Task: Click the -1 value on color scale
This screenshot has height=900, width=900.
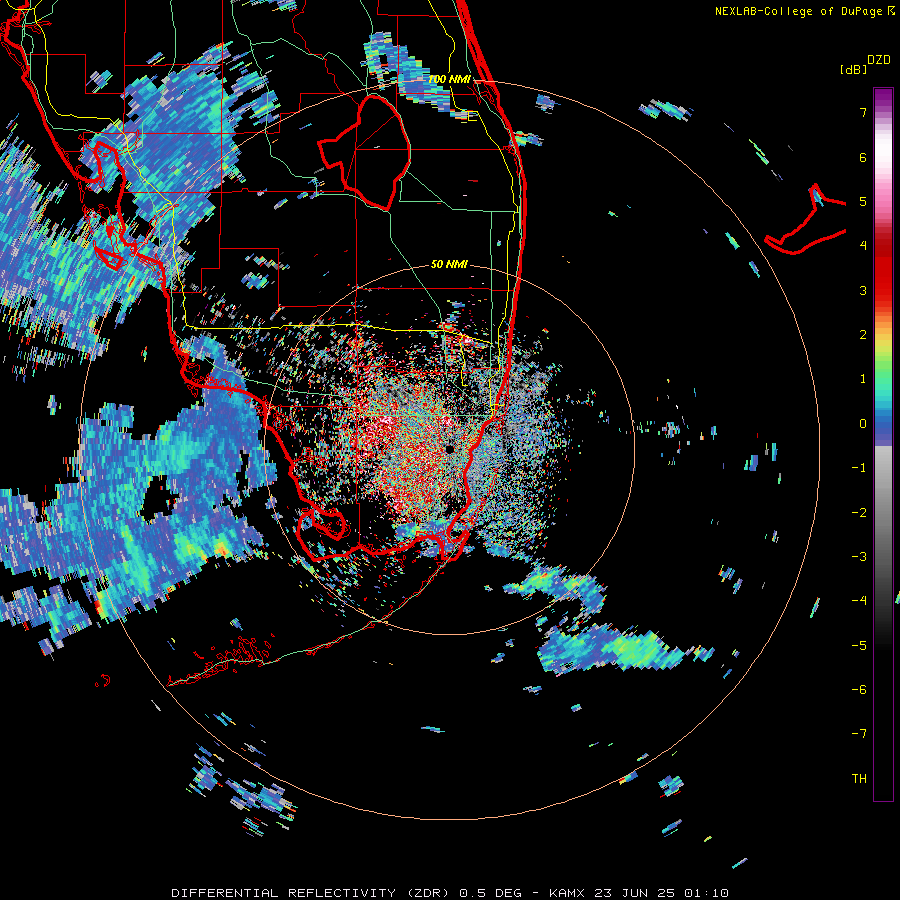Action: point(859,467)
